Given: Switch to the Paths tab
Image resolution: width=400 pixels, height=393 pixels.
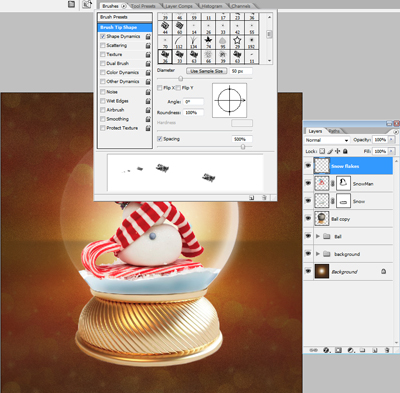Looking at the screenshot, I should [x=334, y=131].
